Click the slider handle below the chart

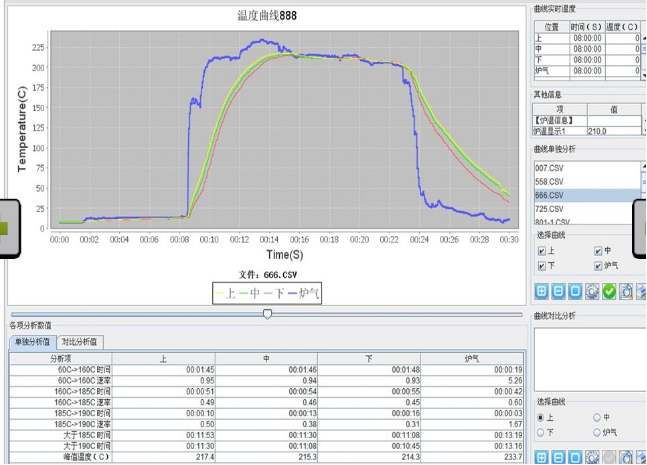pos(267,314)
